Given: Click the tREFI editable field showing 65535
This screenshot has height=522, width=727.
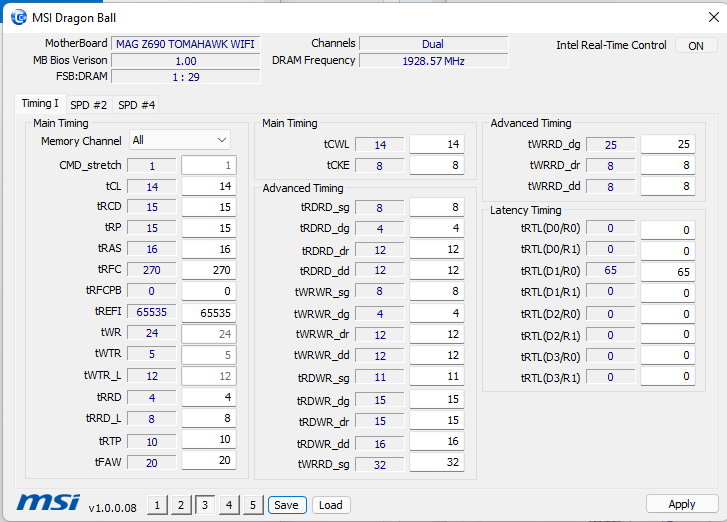Looking at the screenshot, I should pyautogui.click(x=209, y=313).
